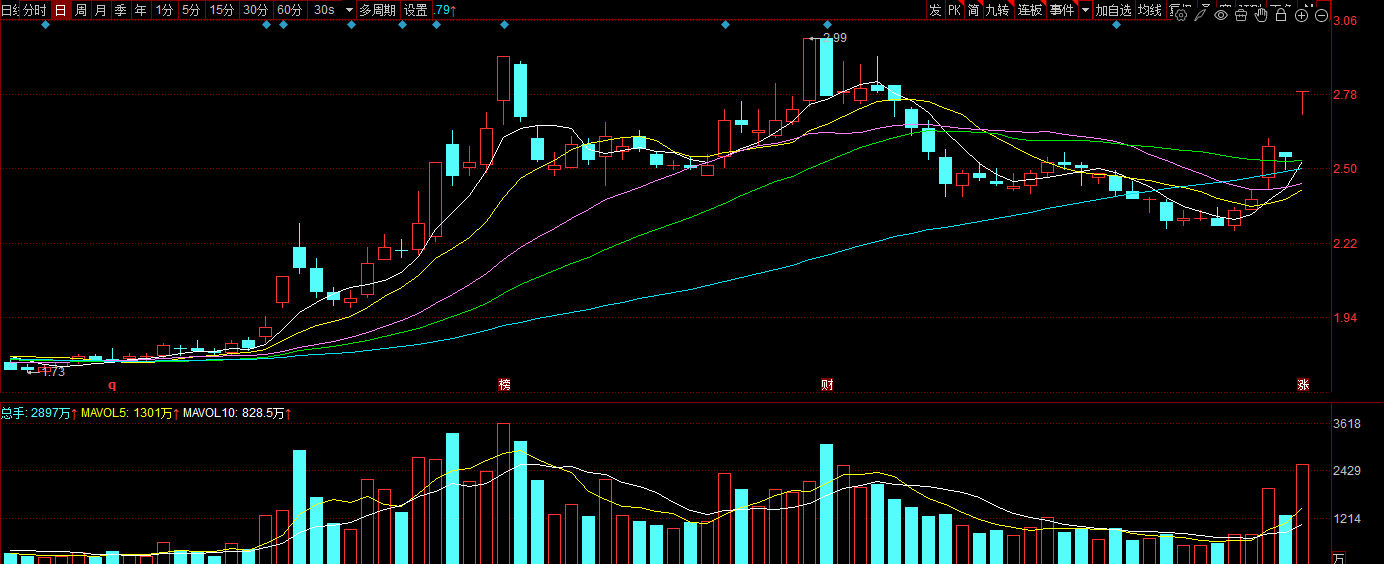This screenshot has height=564, width=1384.
Task: Select the 季 quarterly period tab
Action: pos(121,10)
